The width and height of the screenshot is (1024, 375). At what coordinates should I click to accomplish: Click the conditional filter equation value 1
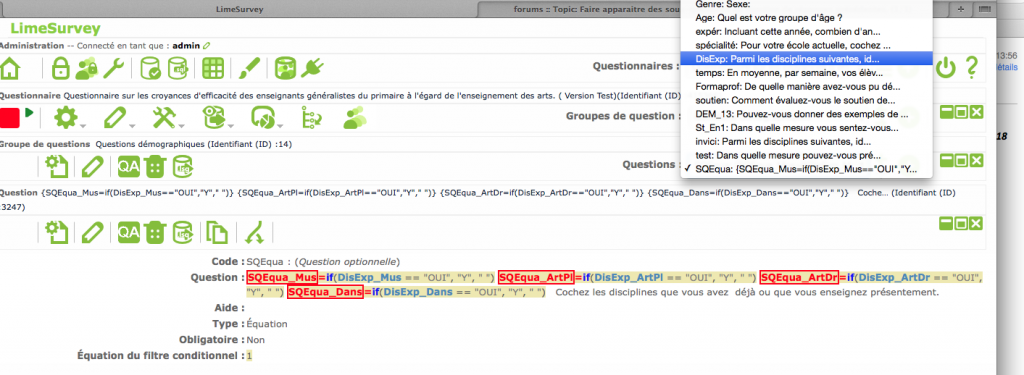[249, 356]
